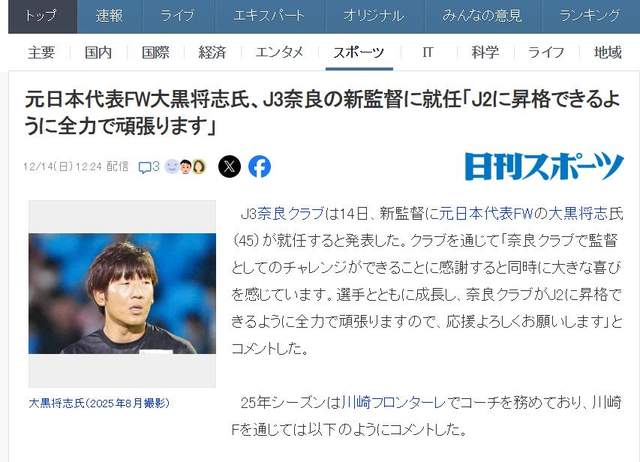This screenshot has height=462, width=640.
Task: Select 国内 news category
Action: coord(98,53)
